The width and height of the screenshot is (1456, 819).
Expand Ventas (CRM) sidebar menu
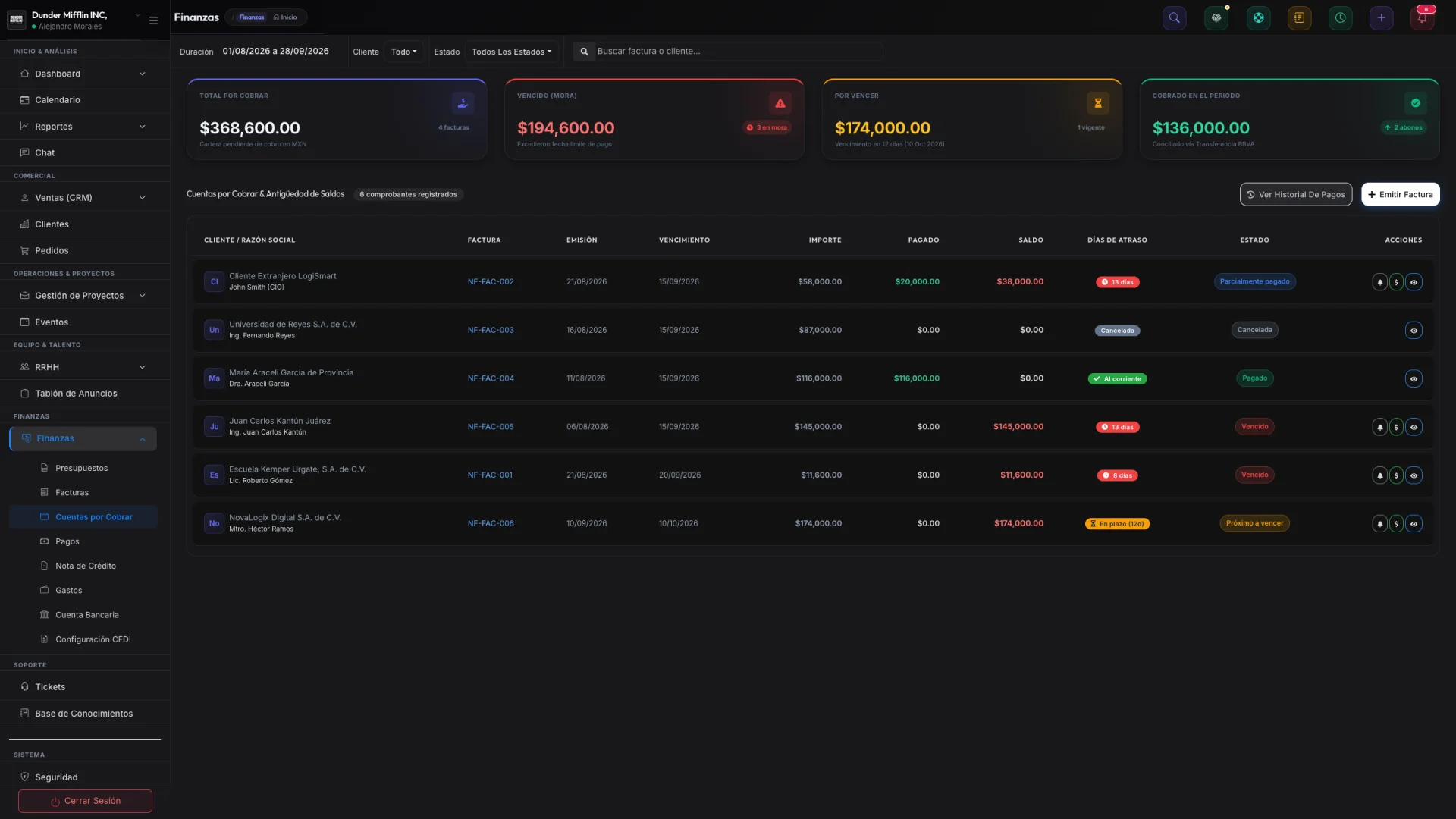[85, 198]
